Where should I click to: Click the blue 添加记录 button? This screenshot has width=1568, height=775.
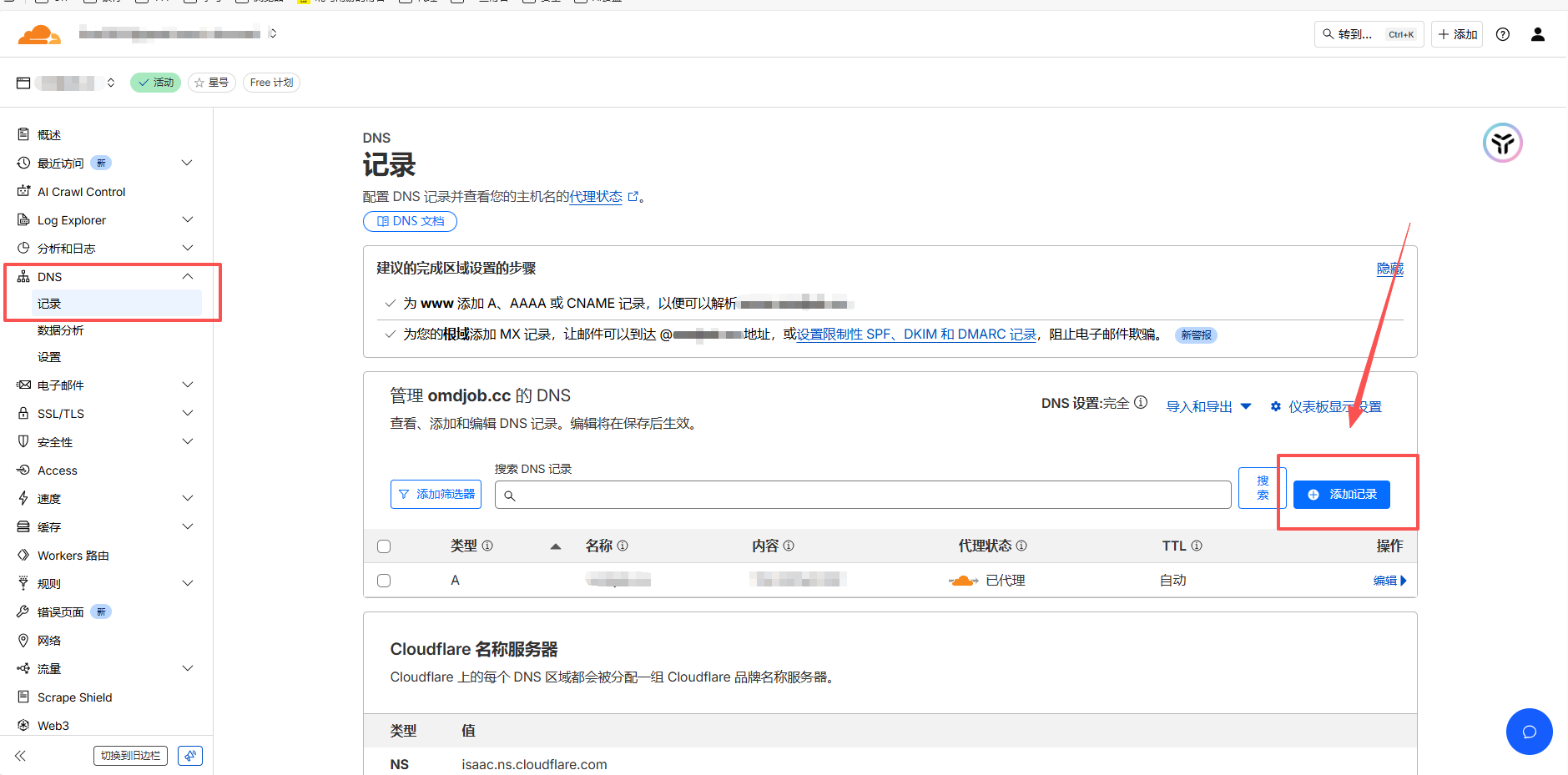1342,495
